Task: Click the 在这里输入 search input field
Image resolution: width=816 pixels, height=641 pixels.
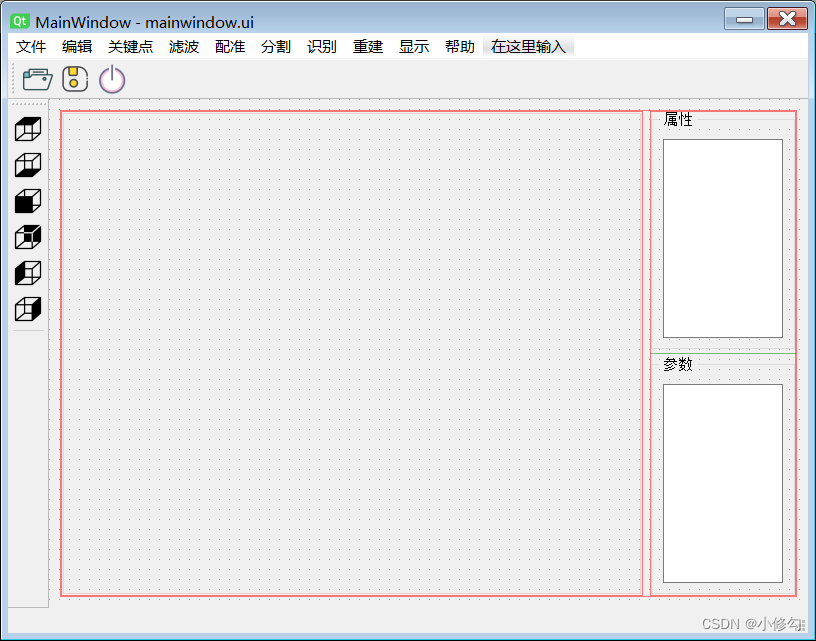Action: [x=528, y=46]
